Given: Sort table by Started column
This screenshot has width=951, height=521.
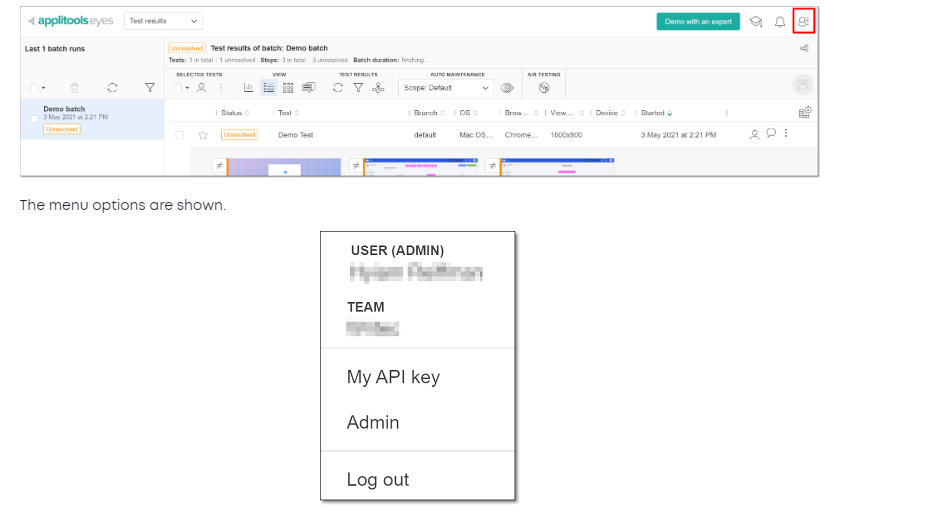Looking at the screenshot, I should (656, 113).
